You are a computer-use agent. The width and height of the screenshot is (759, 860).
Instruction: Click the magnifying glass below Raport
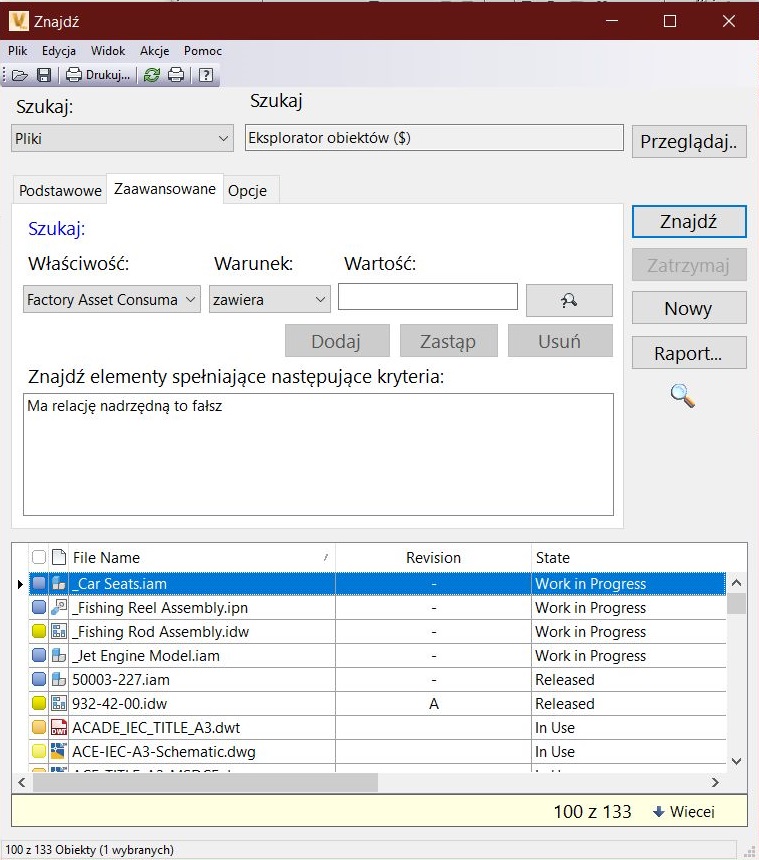coord(682,396)
